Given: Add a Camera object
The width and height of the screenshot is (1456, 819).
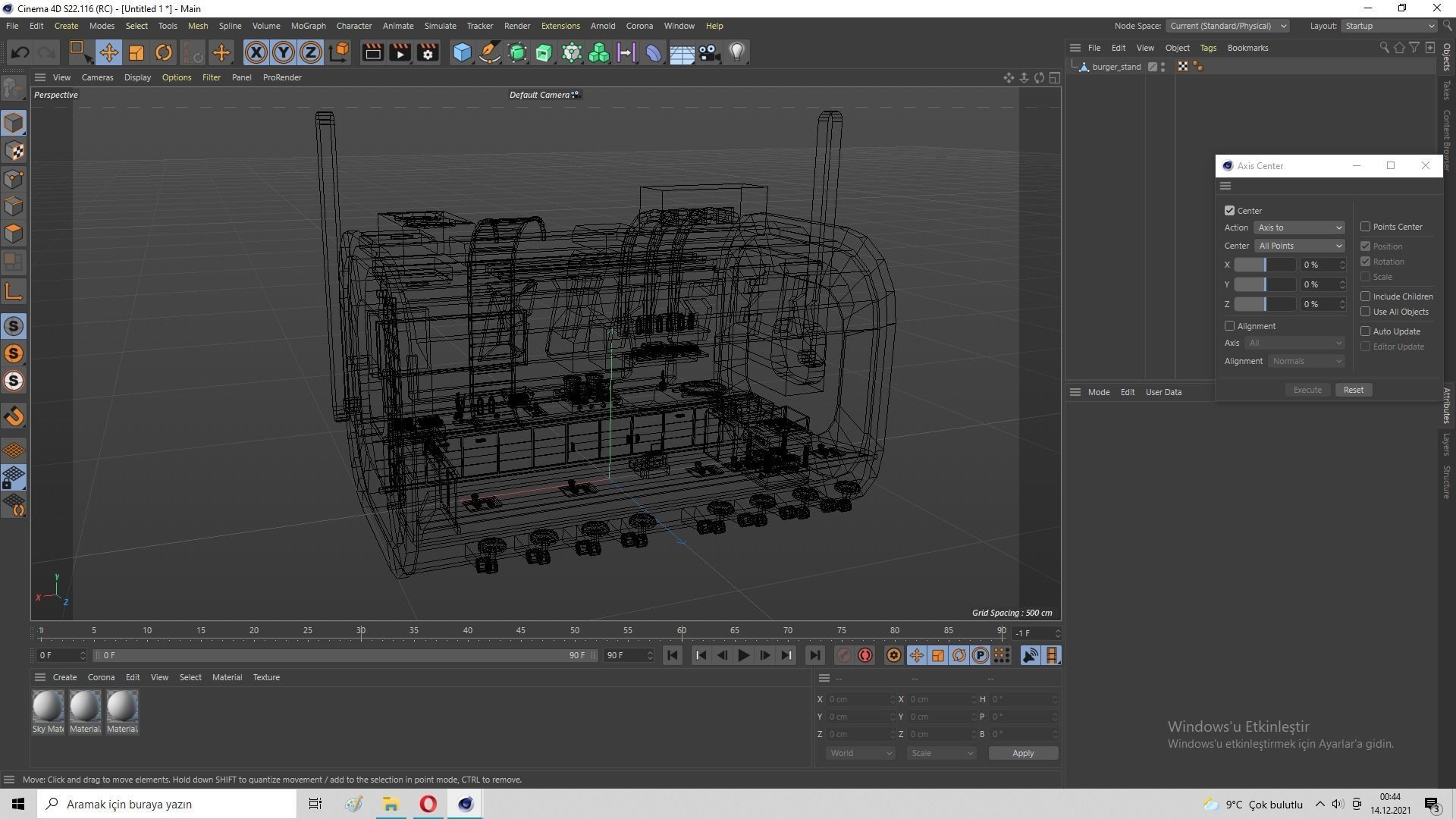Looking at the screenshot, I should pos(709,52).
